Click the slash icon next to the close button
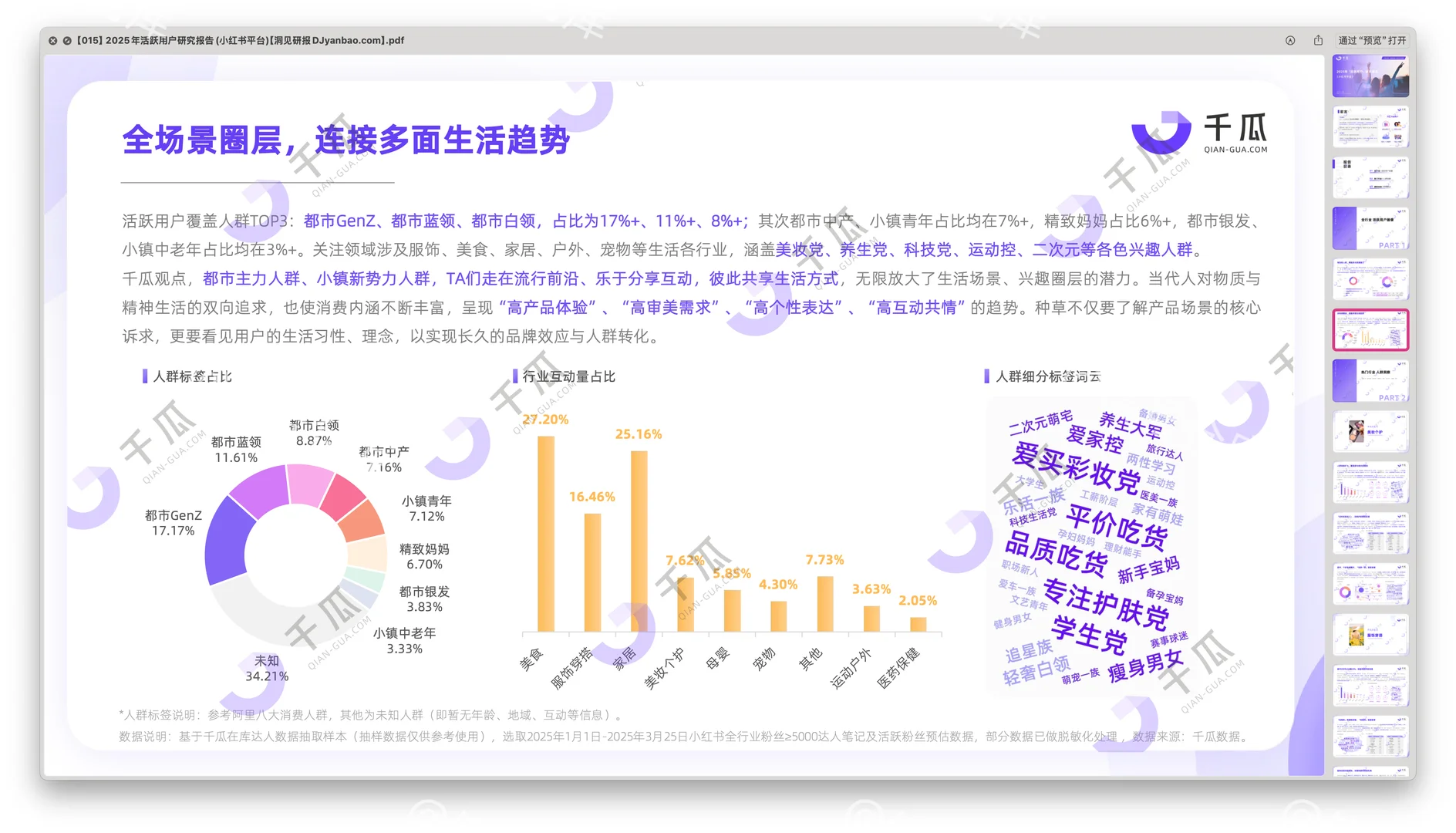1456x833 pixels. [66, 40]
